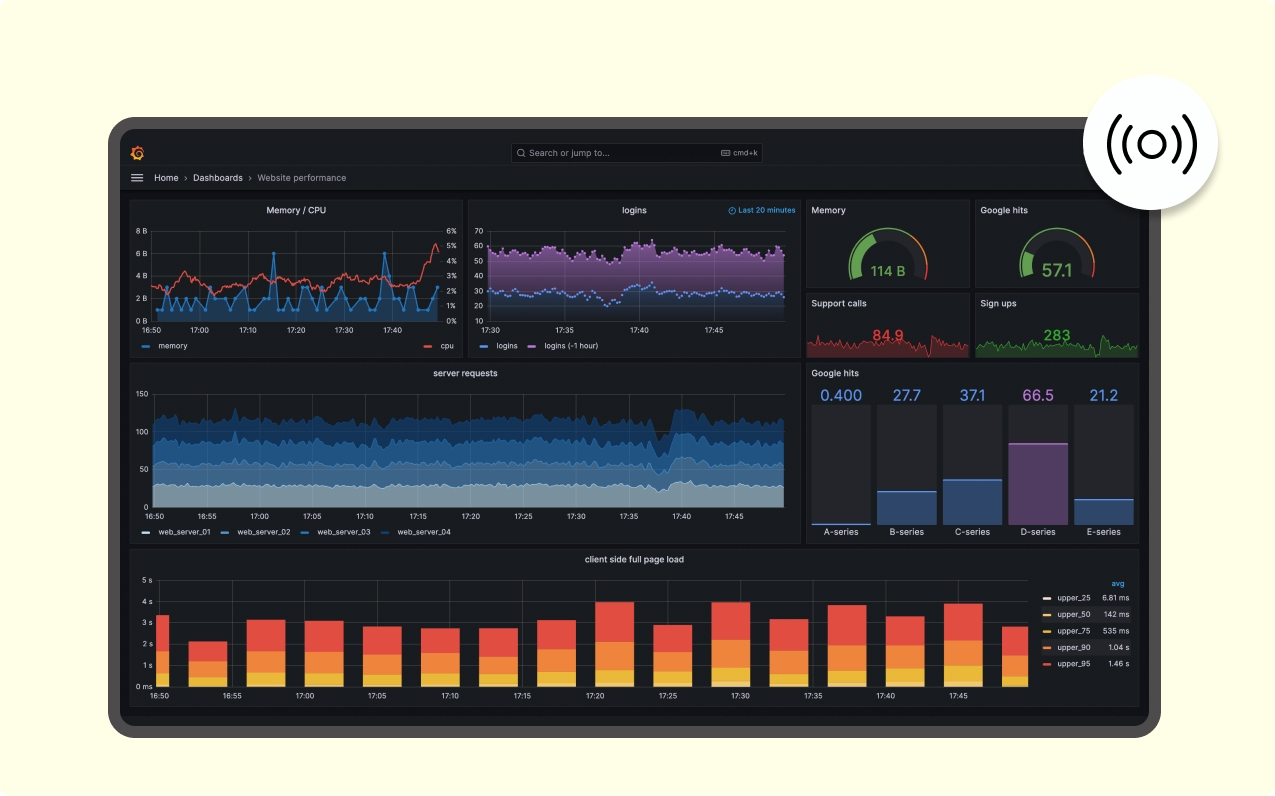Click the upper_95 red color swatch
Viewport: 1275px width, 796px height.
pyautogui.click(x=1046, y=664)
